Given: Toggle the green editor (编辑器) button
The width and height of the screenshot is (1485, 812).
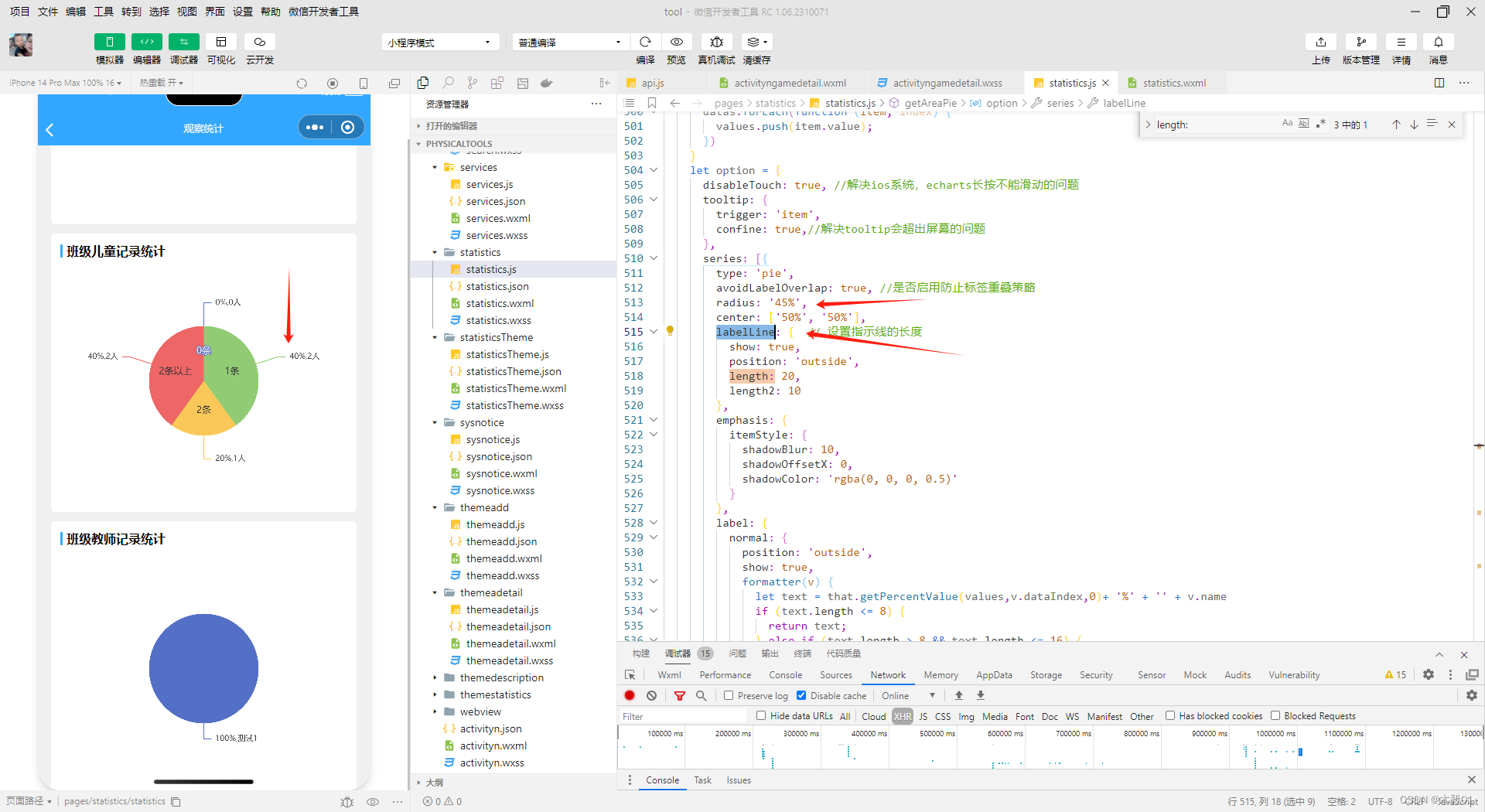Looking at the screenshot, I should (x=147, y=42).
